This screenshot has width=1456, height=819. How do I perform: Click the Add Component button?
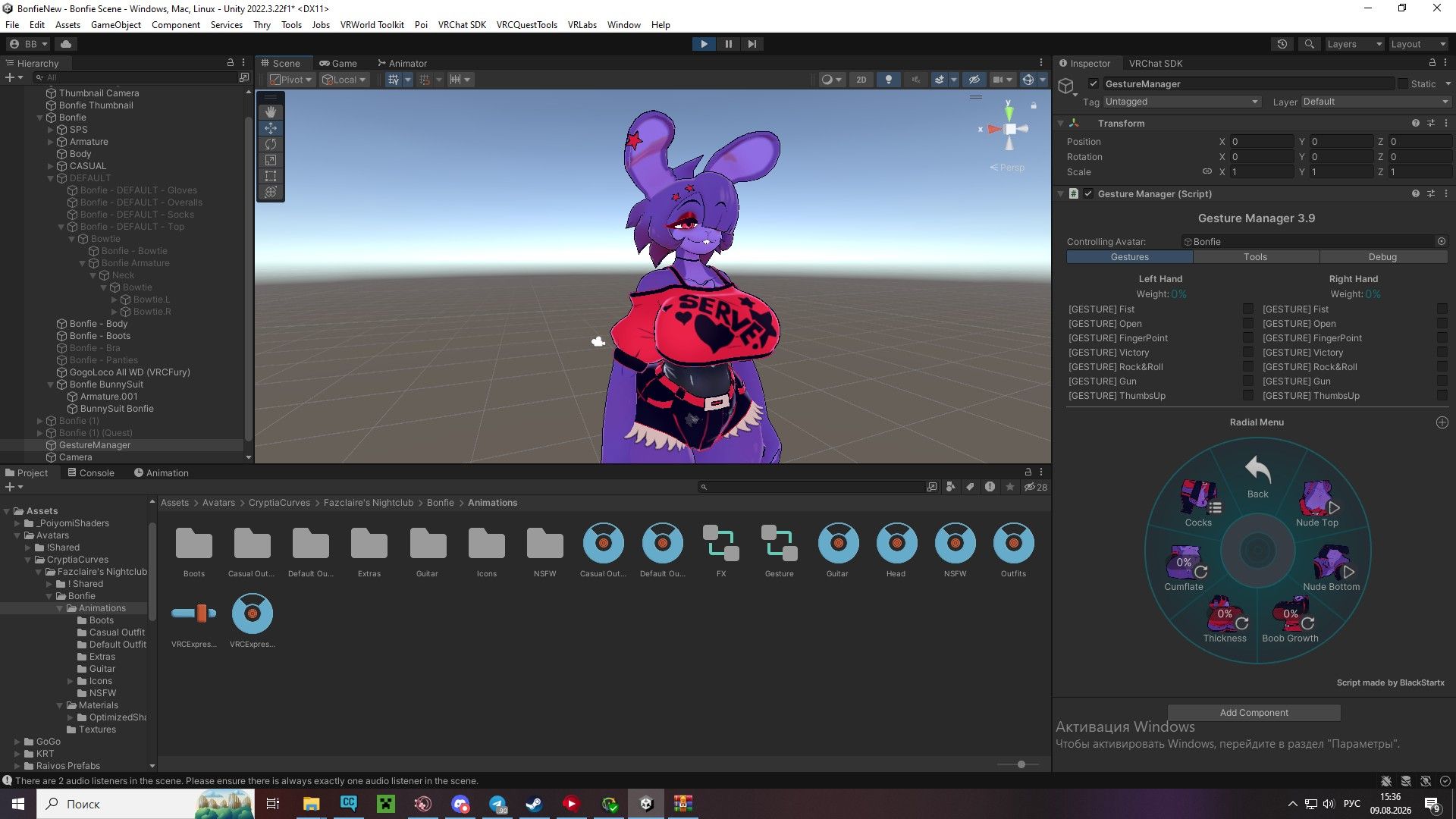1254,713
